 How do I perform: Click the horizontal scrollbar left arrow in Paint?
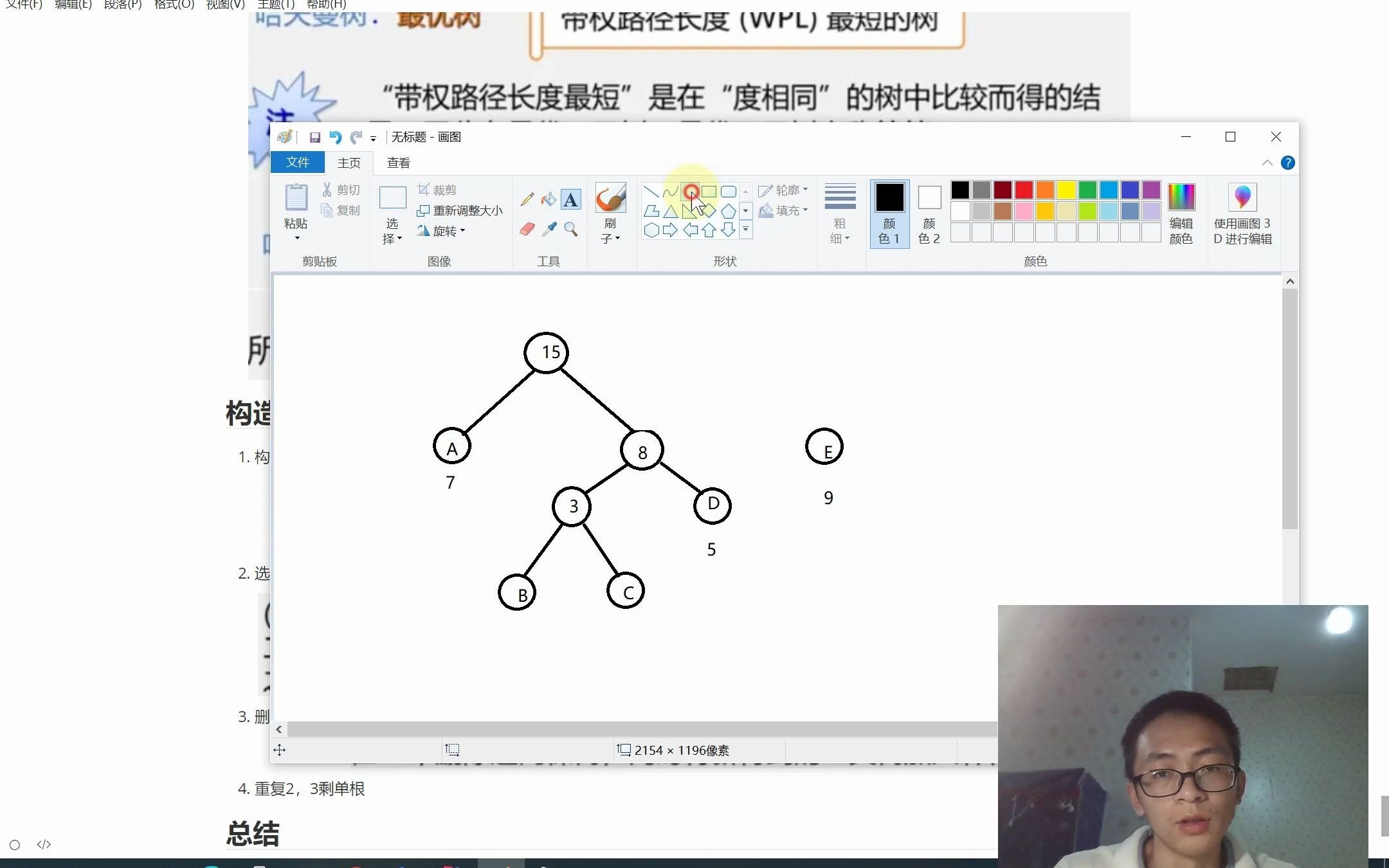pos(279,729)
